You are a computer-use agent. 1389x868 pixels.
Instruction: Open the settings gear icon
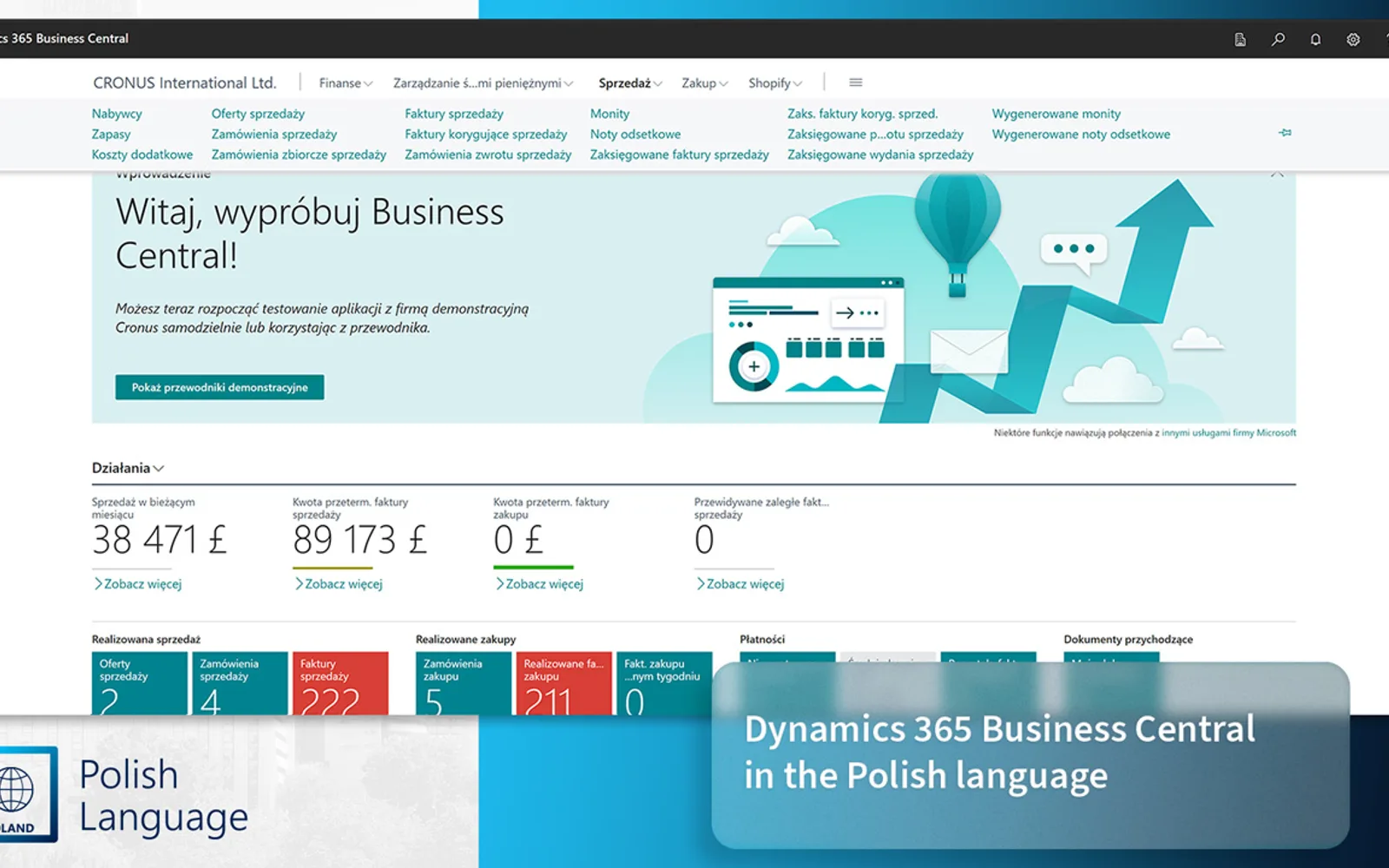point(1353,39)
